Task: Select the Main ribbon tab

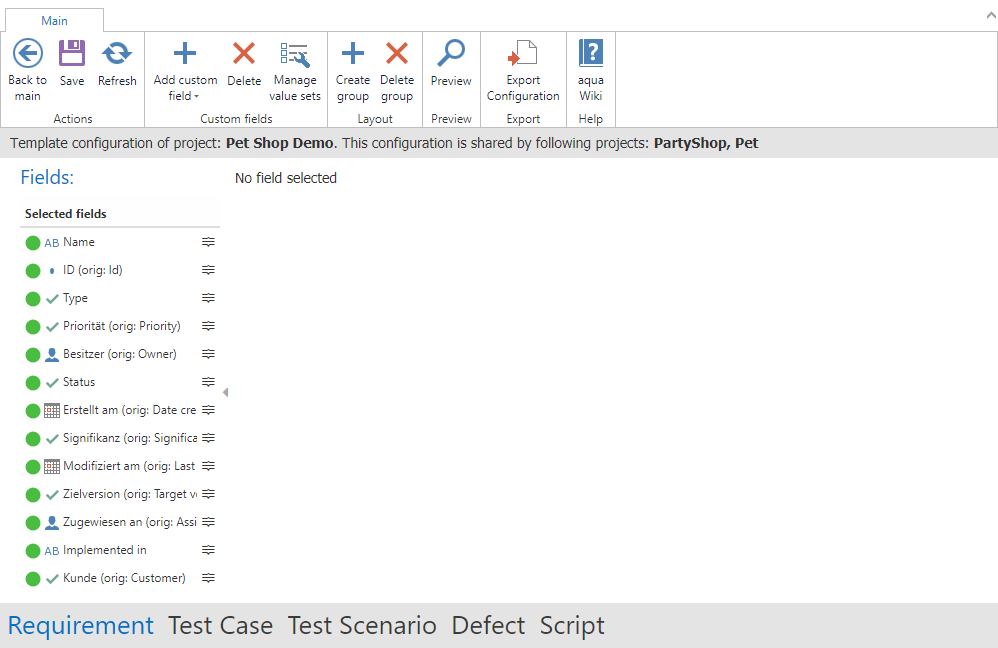Action: 54,20
